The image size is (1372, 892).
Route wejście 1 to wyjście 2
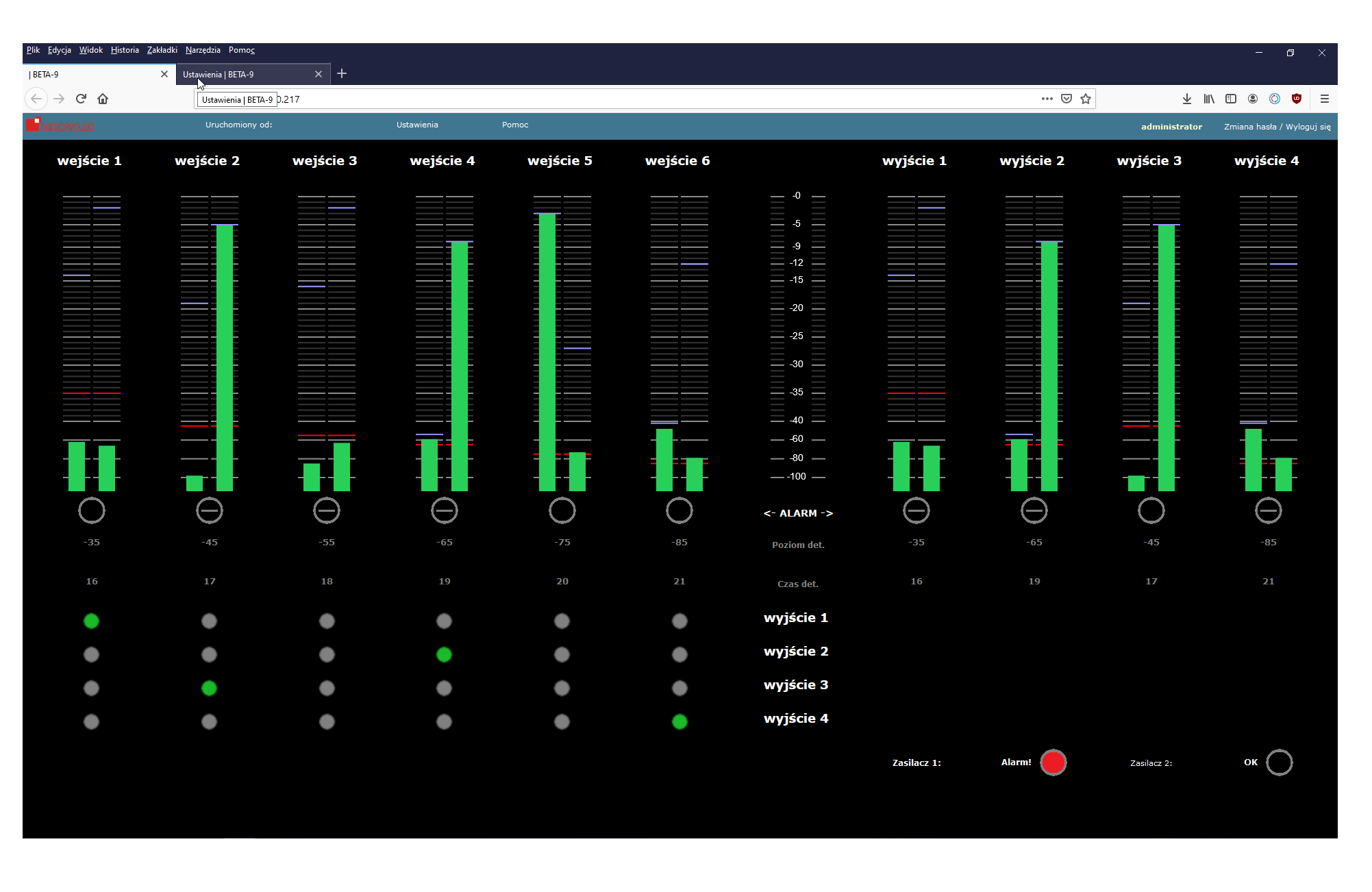point(91,654)
